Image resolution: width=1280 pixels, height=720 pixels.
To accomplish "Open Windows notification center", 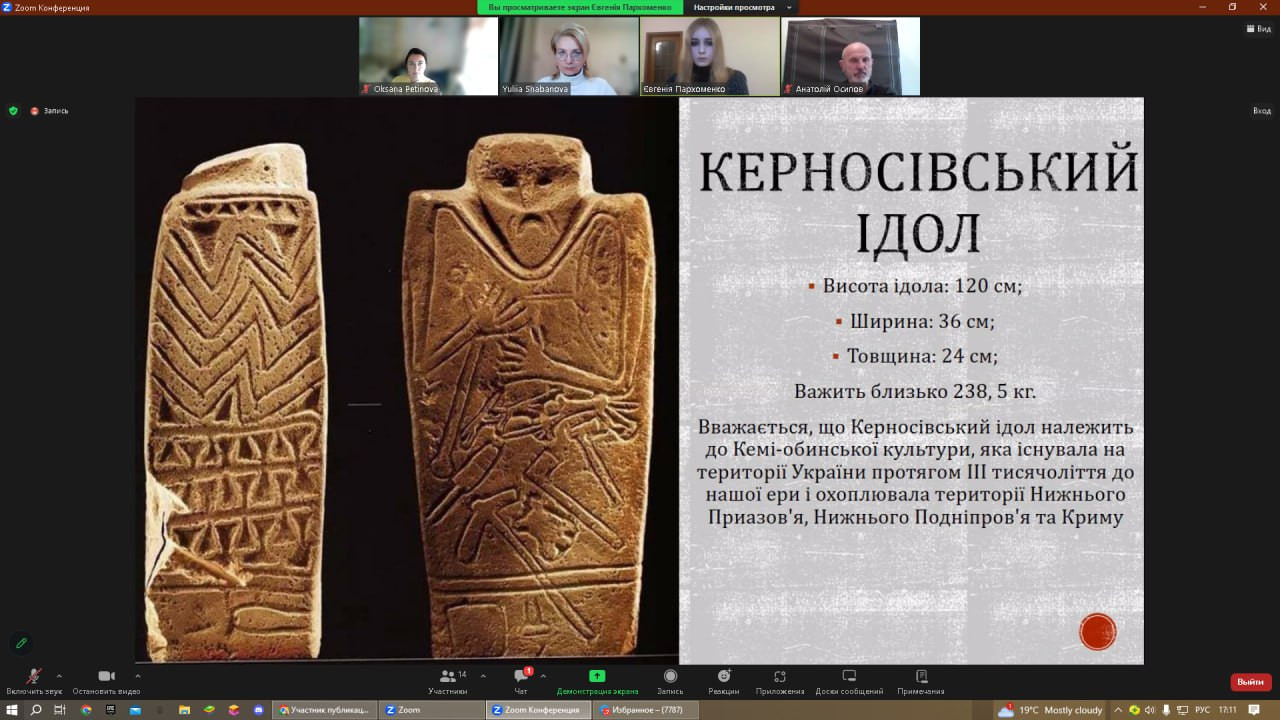I will click(1254, 710).
